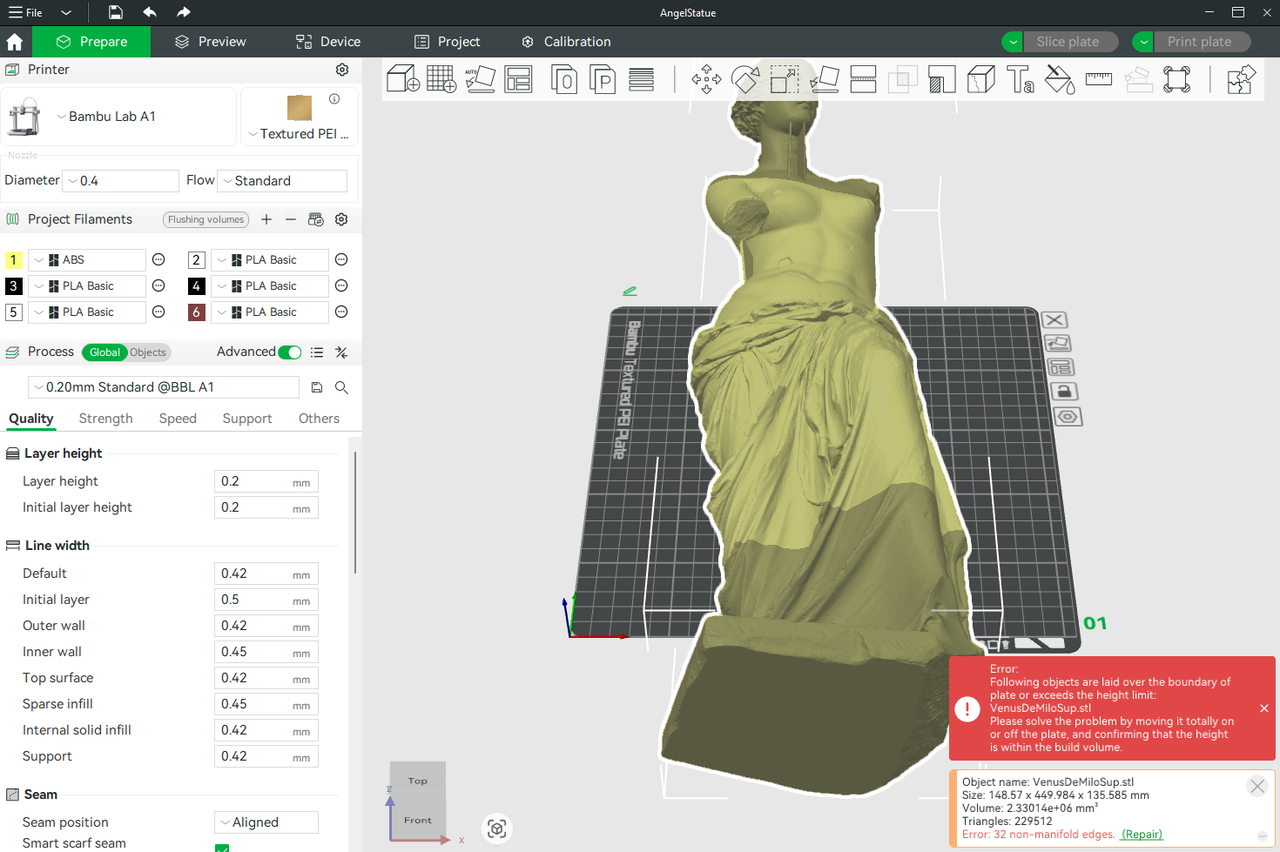Open the Strength settings tab
Image resolution: width=1280 pixels, height=852 pixels.
(x=106, y=418)
